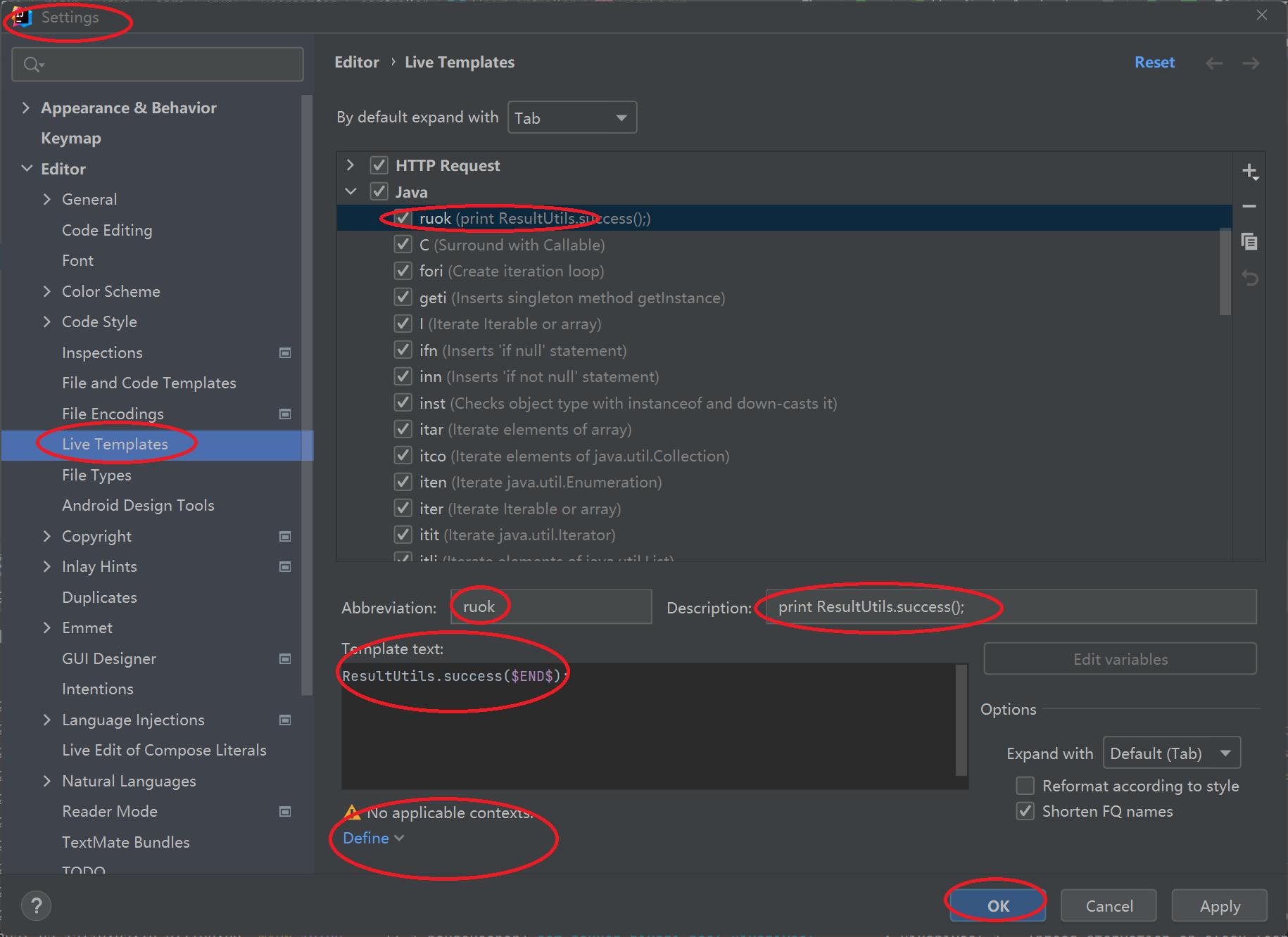Click the settings search field
This screenshot has width=1288, height=937.
pos(158,65)
